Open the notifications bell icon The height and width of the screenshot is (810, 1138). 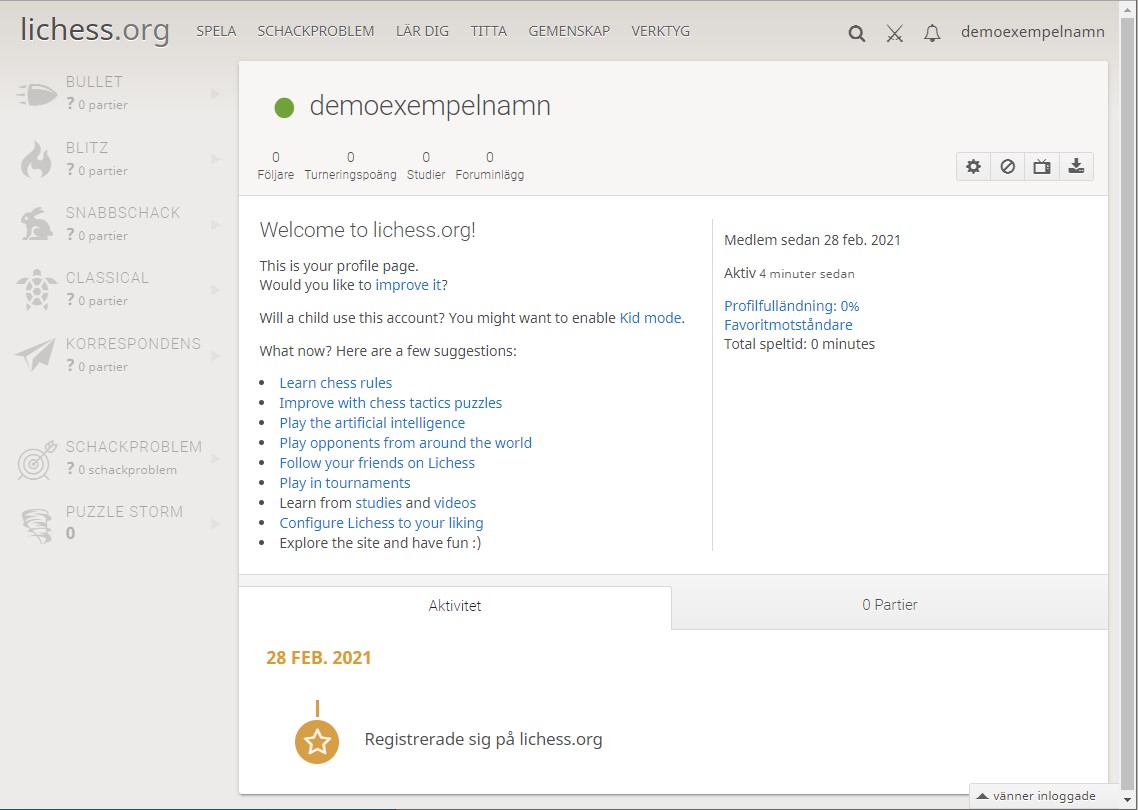click(932, 33)
